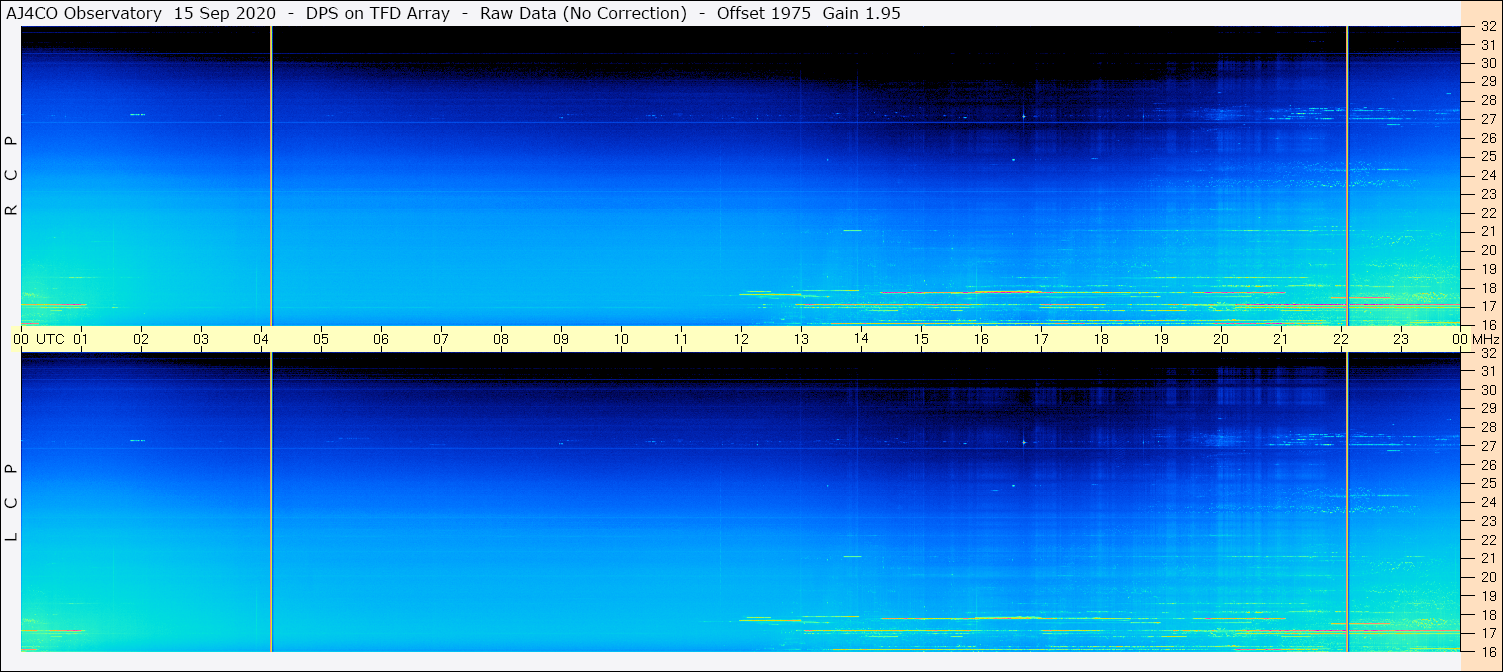Click "19" MHz on the RCP frequency scale
This screenshot has width=1503, height=672.
1488,269
